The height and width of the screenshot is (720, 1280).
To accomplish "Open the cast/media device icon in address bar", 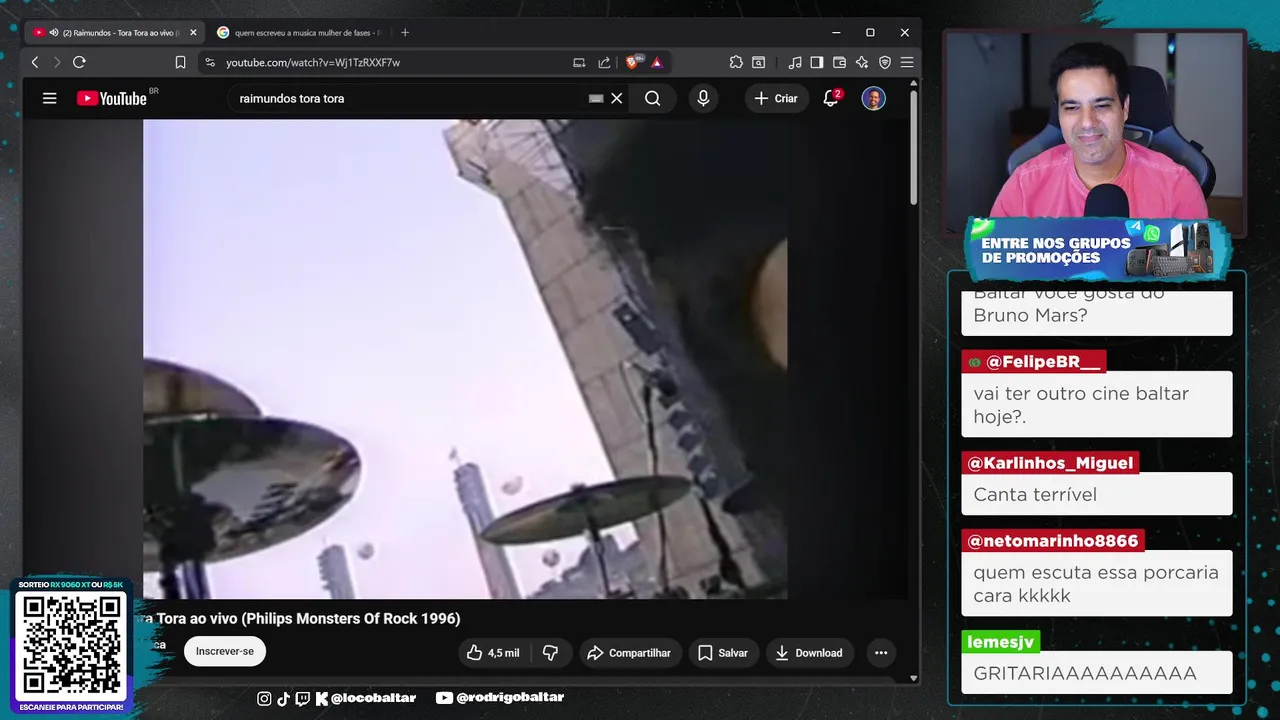I will 579,62.
